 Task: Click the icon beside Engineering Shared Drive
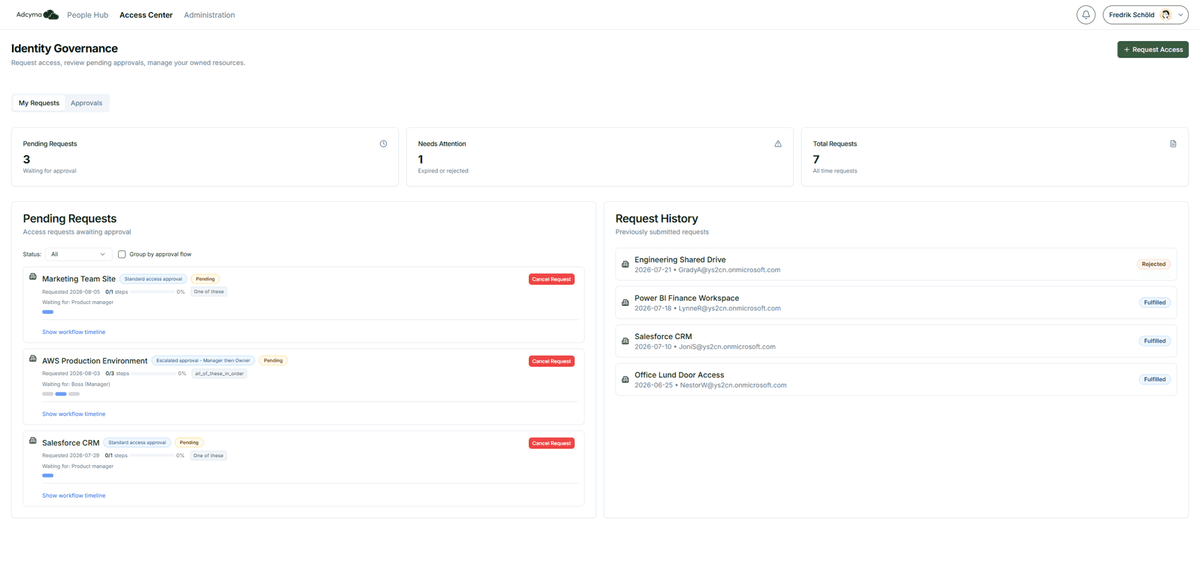(x=626, y=265)
